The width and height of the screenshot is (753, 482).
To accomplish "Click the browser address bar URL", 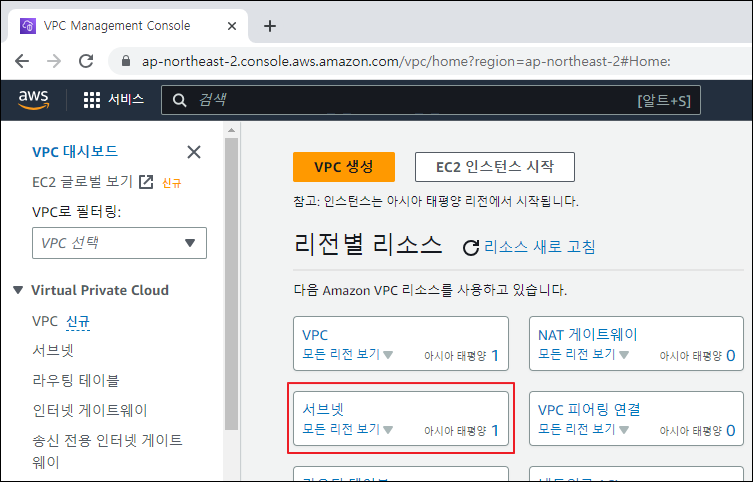I will [x=406, y=61].
